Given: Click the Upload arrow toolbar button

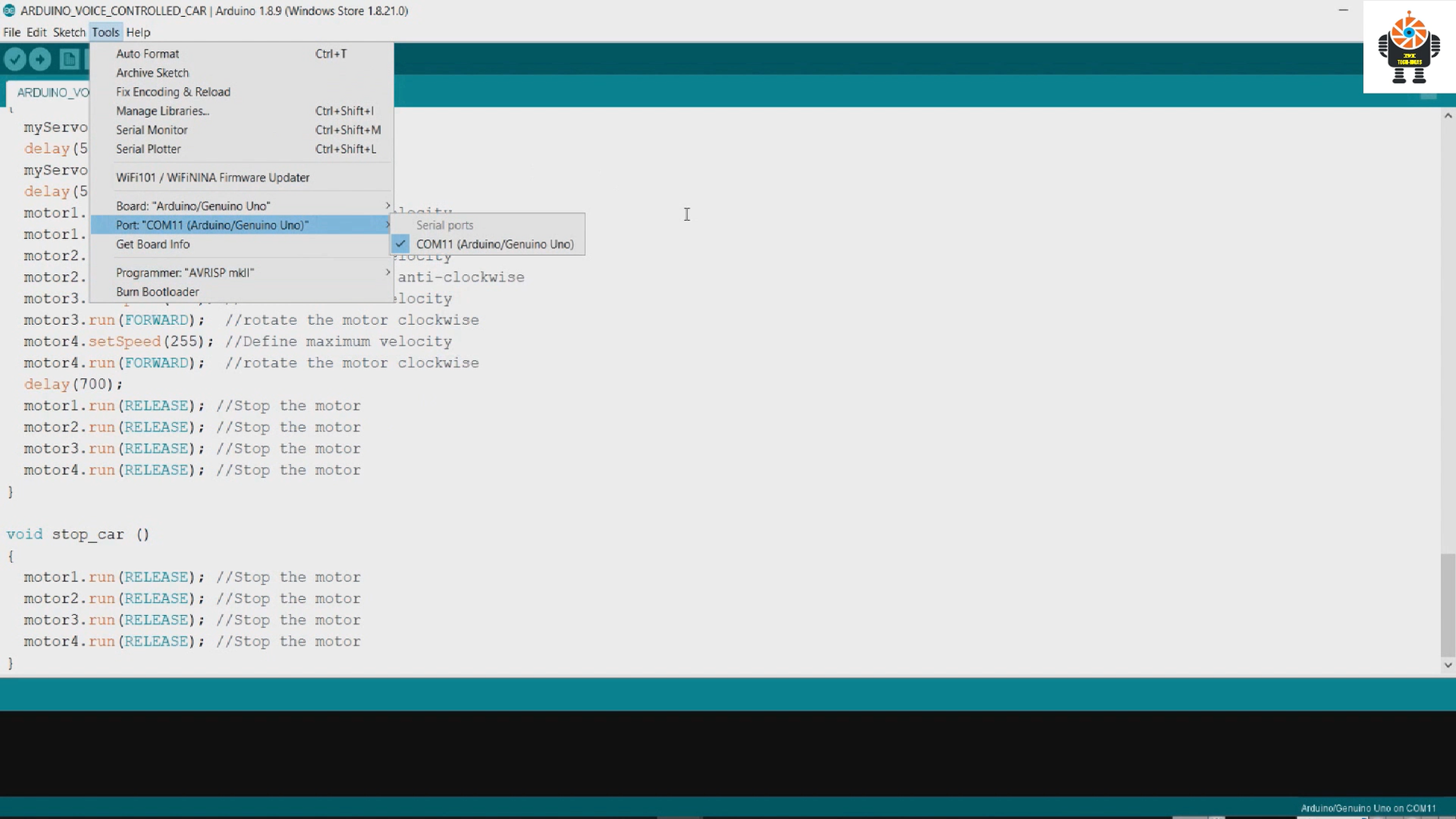Looking at the screenshot, I should click(40, 59).
